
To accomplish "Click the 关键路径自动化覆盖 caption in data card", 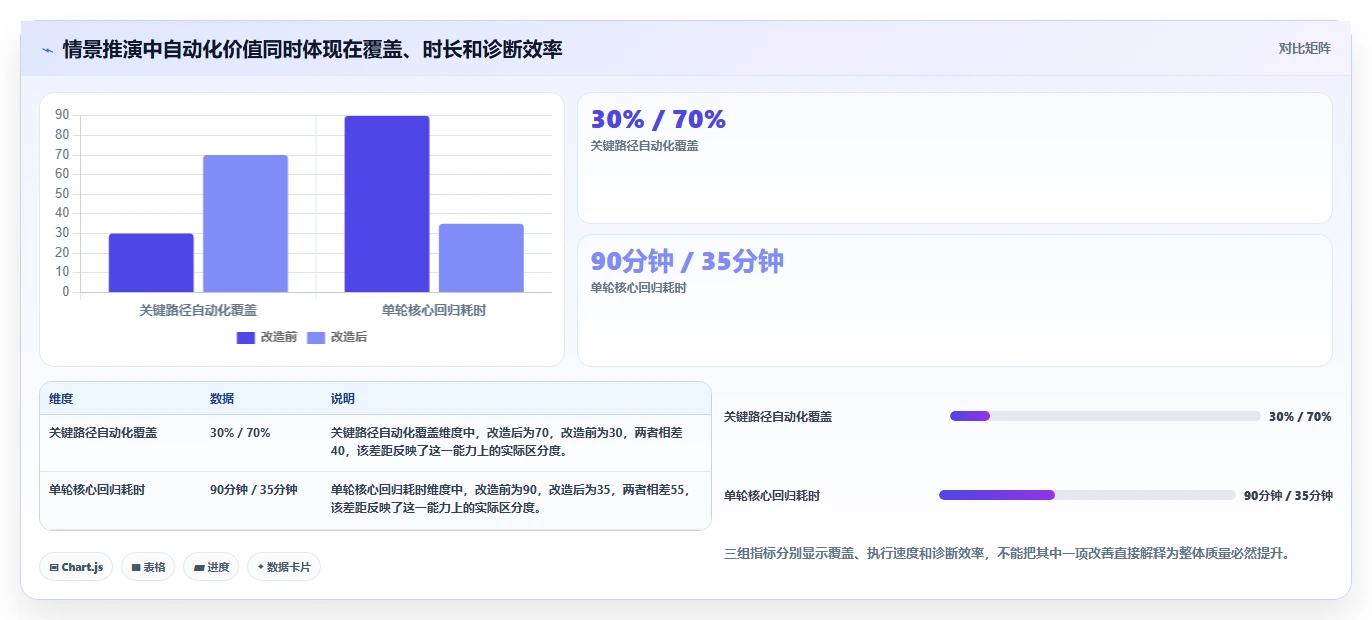I will [645, 146].
